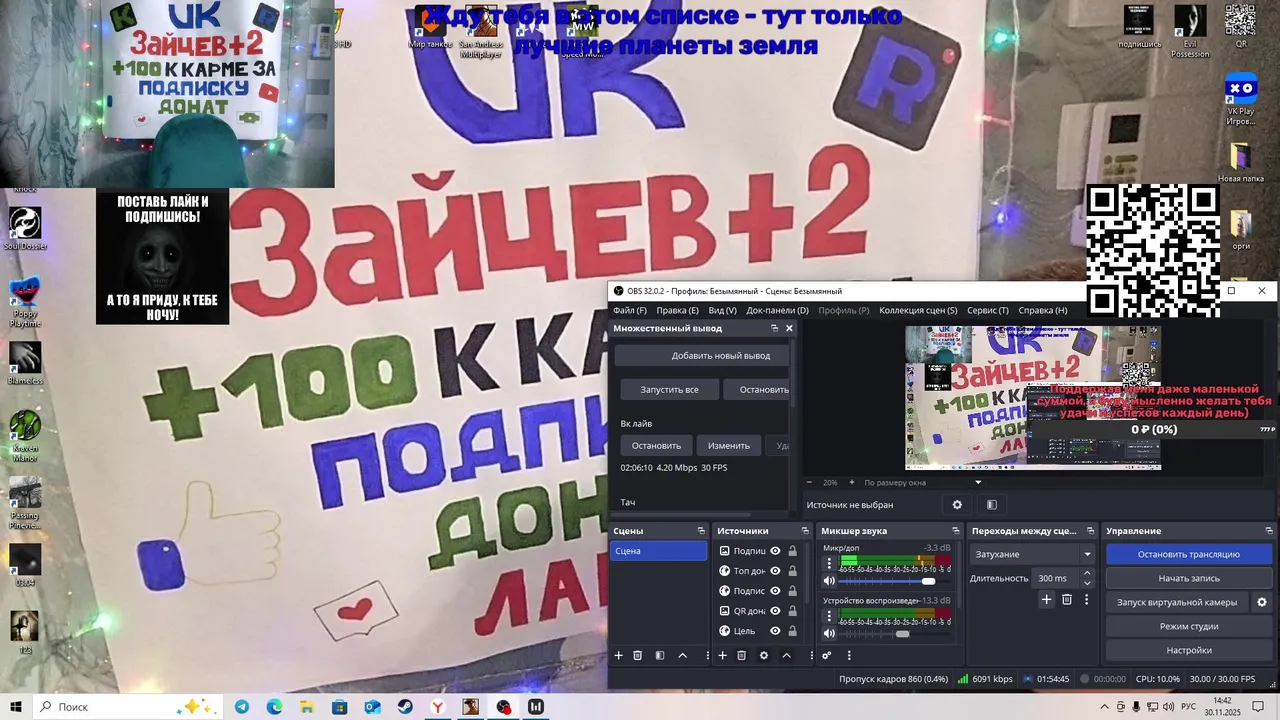Viewport: 1280px width, 720px height.
Task: Move source up in Sources panel
Action: [787, 656]
